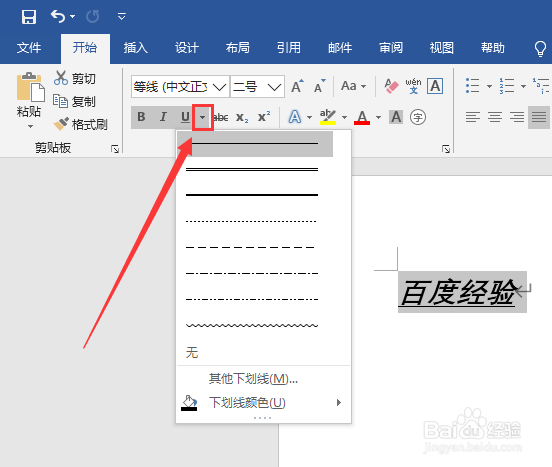Open Customize Quick Access Toolbar dropdown
This screenshot has width=552, height=467.
121,17
